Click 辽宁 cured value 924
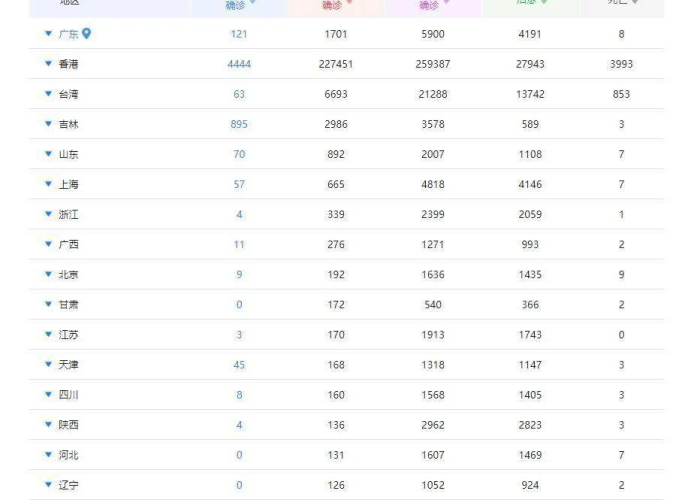 tap(530, 485)
